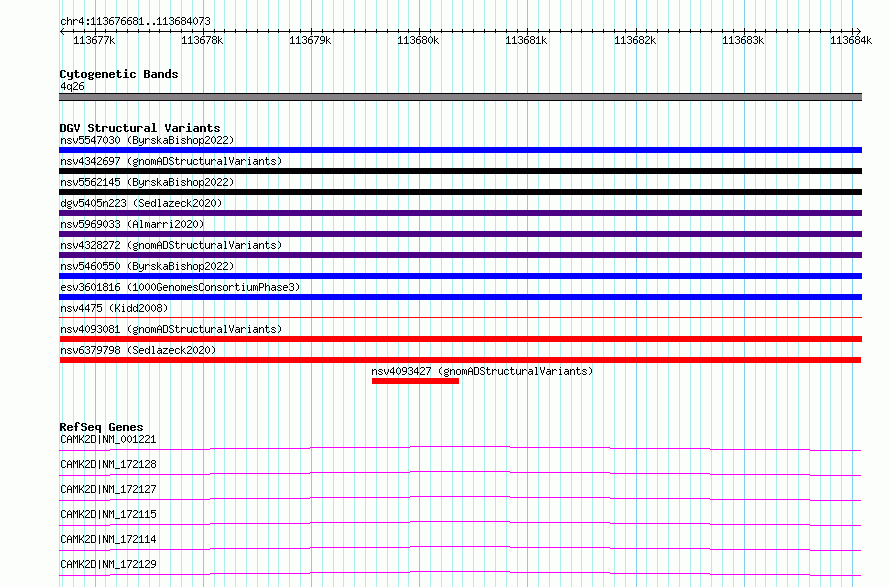
Task: Open esv3601816 (1000GenomesConsortiumPhase3) label
Action: (180, 287)
